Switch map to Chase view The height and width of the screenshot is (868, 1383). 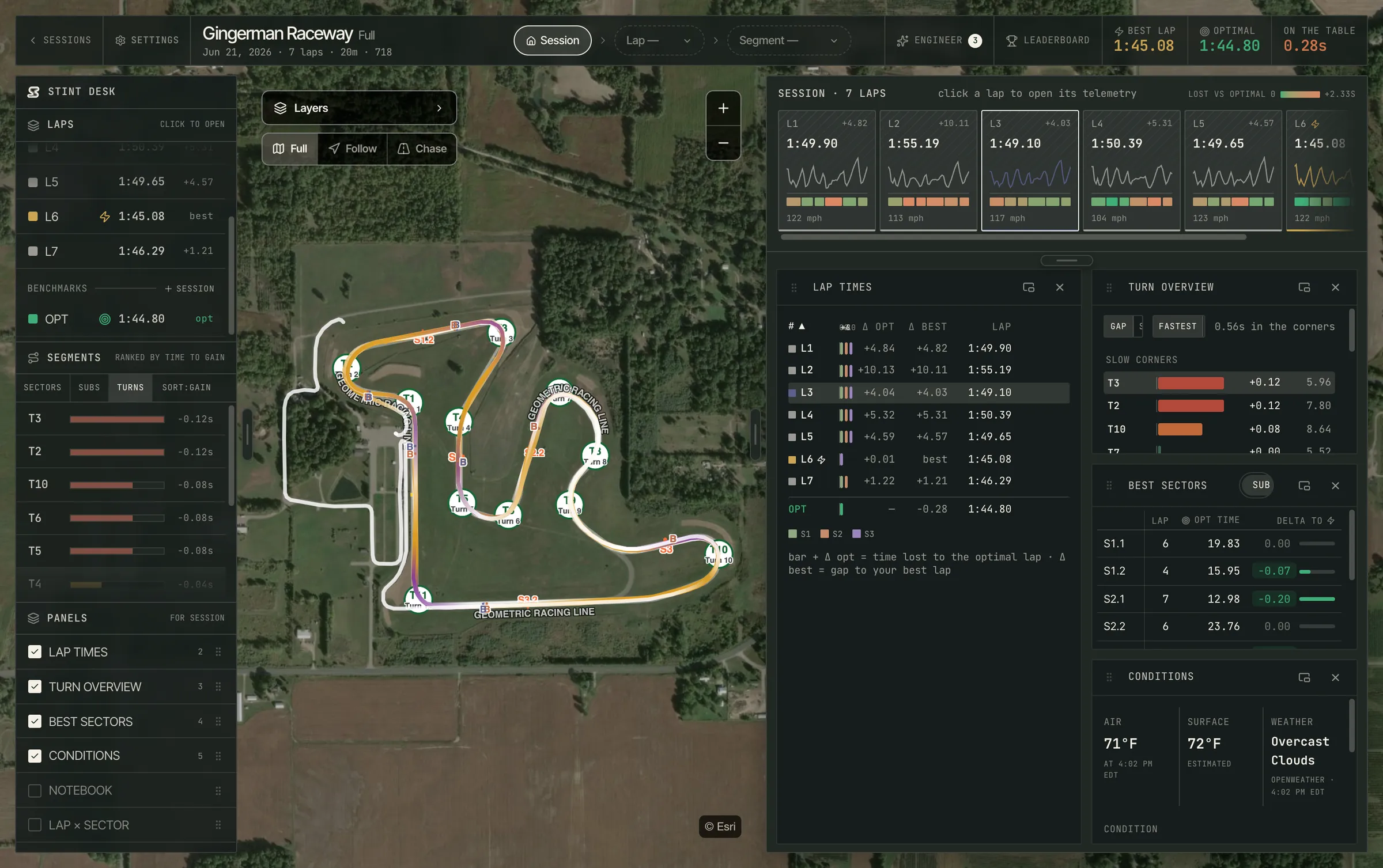[x=422, y=149]
